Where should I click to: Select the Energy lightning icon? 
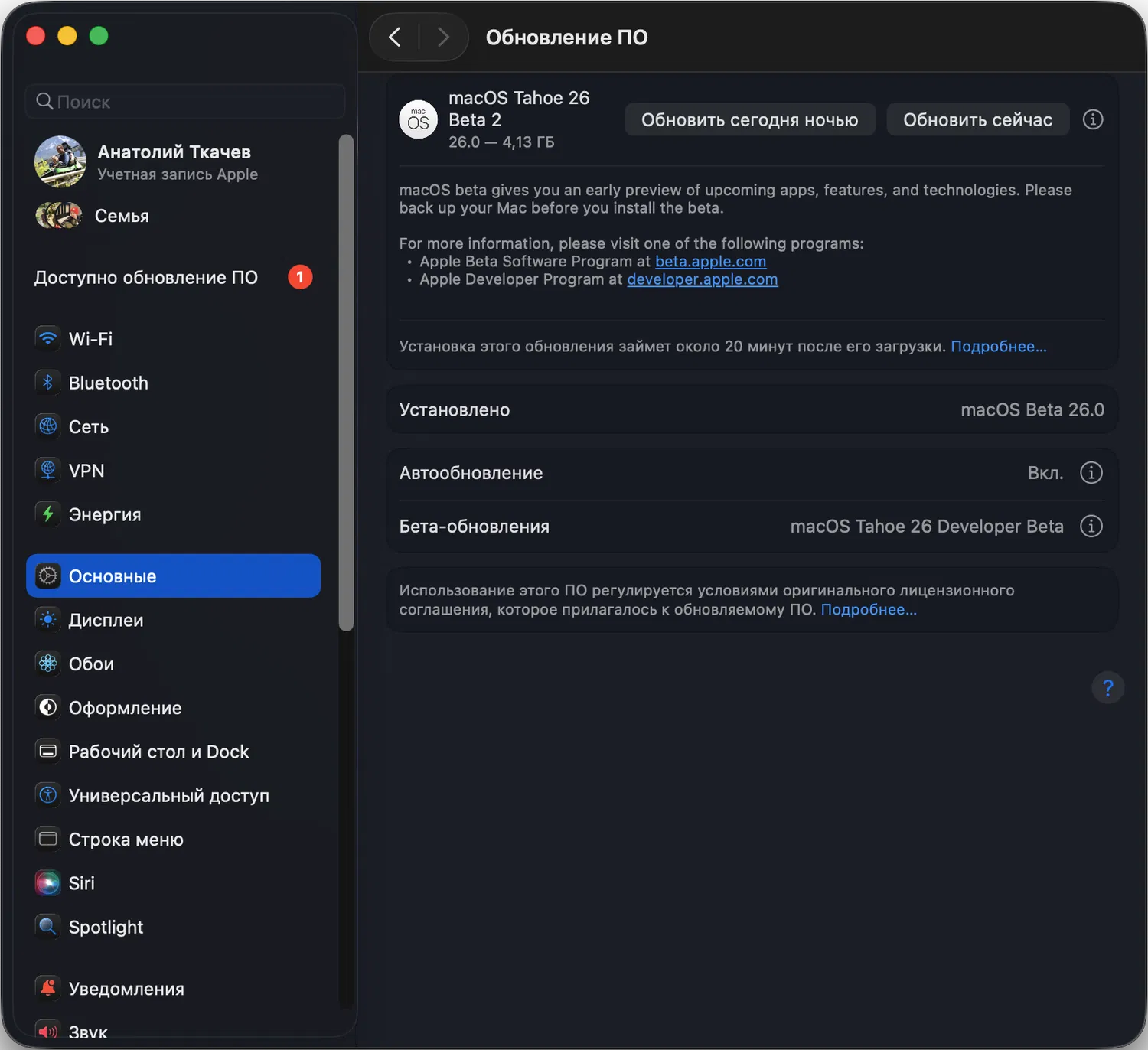(47, 514)
